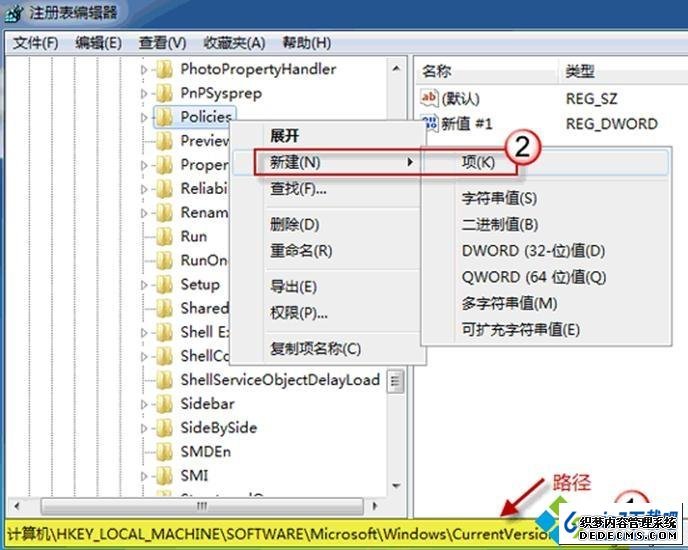Image resolution: width=688 pixels, height=550 pixels.
Task: Expand the SideBySide tree node
Action: (x=144, y=428)
